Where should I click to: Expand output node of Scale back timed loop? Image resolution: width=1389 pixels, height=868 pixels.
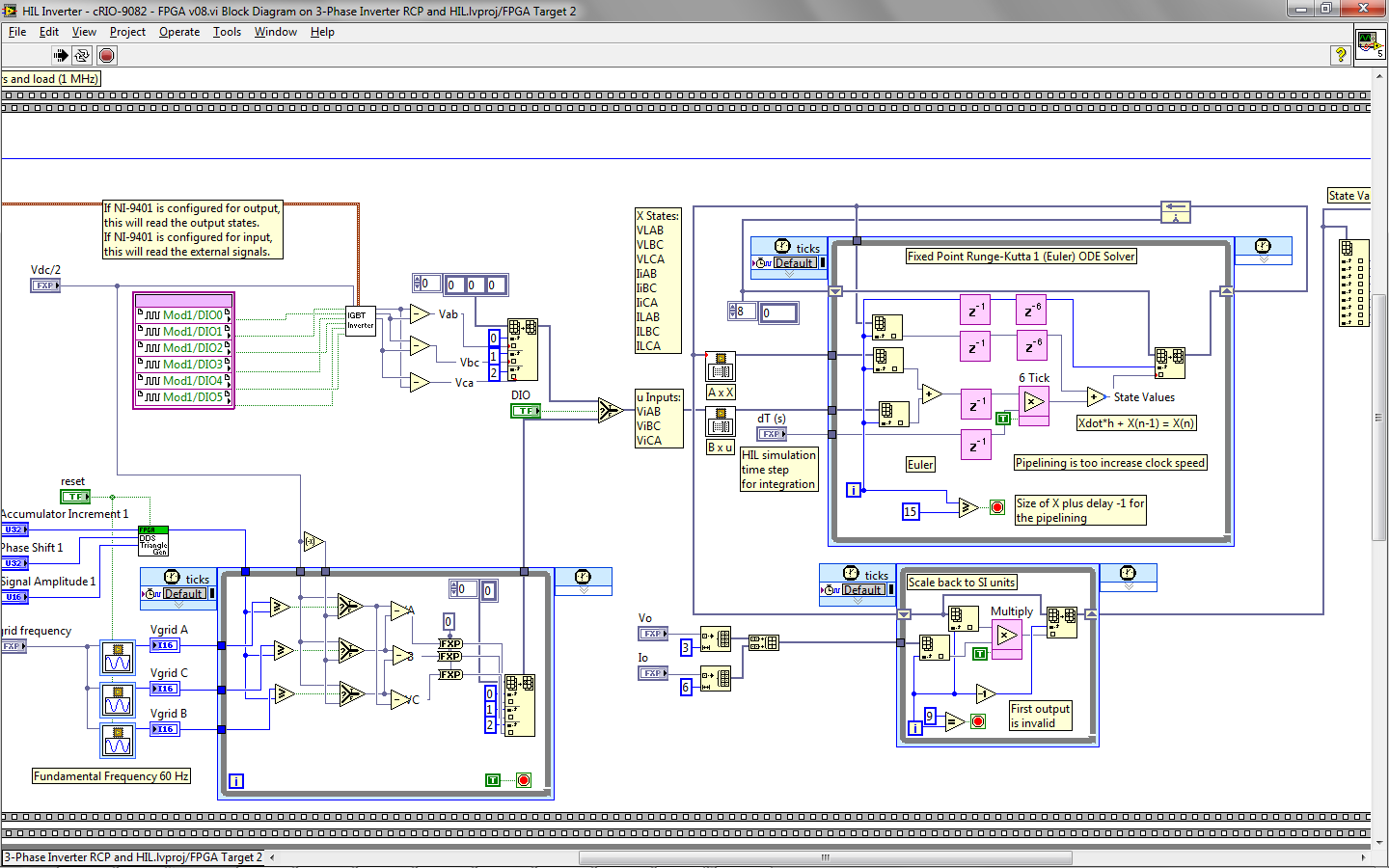[x=1128, y=586]
